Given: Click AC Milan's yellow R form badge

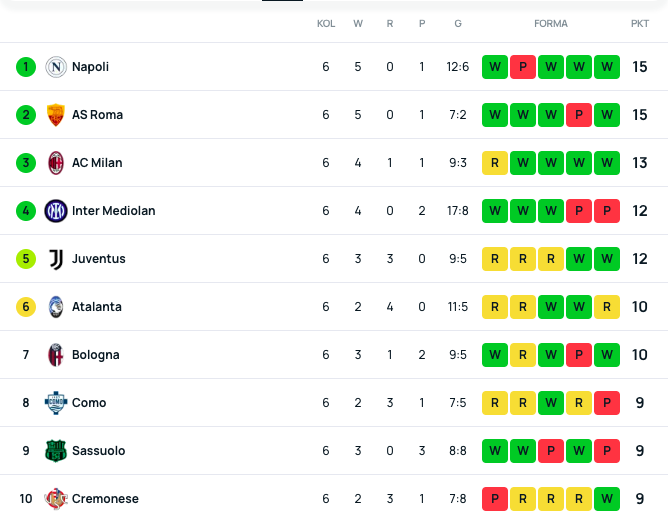Looking at the screenshot, I should [x=495, y=163].
